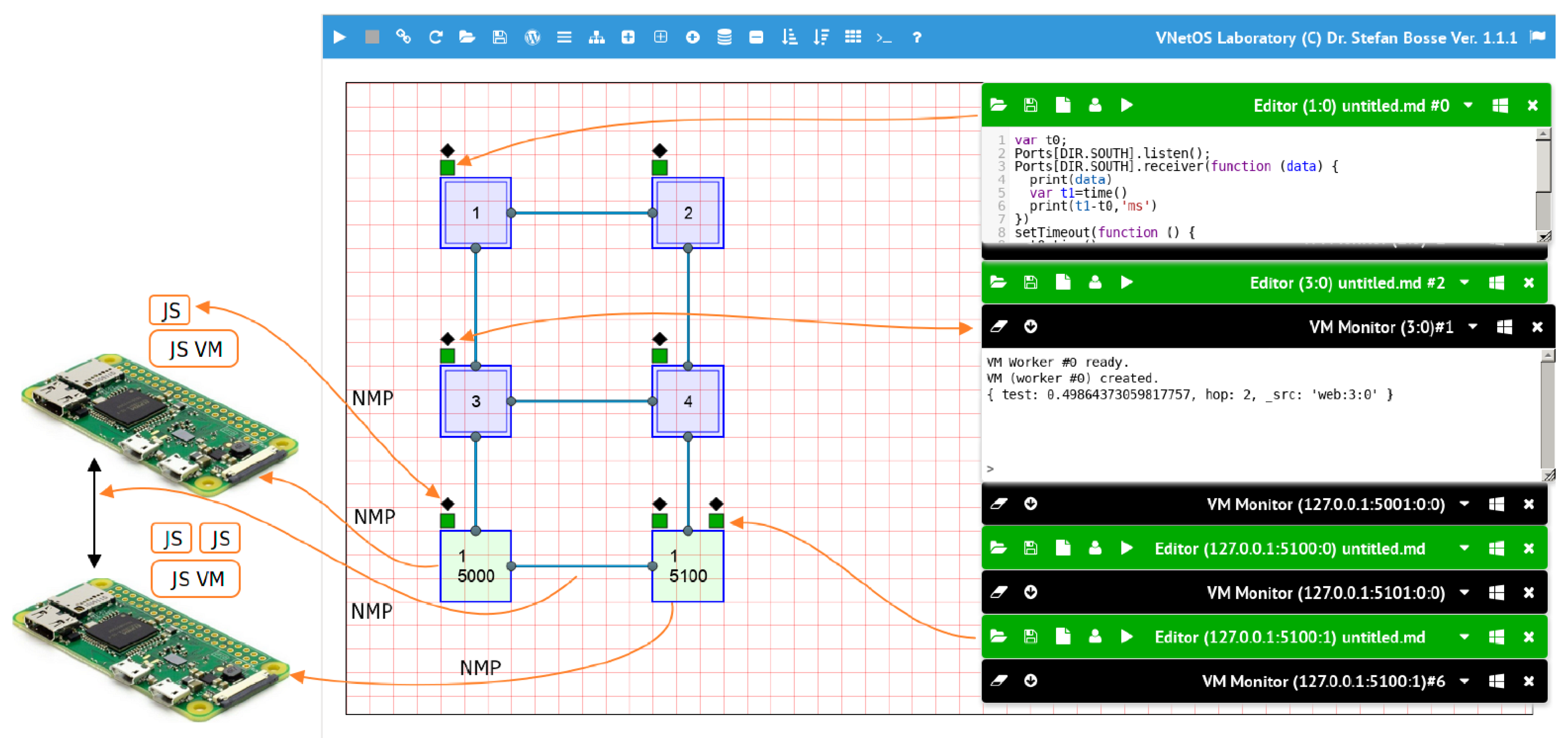Screen dimensions: 1568x738
Task: Expand the Editor (1:0) untitled.md #0 dropdown arrow
Action: pyautogui.click(x=1468, y=105)
